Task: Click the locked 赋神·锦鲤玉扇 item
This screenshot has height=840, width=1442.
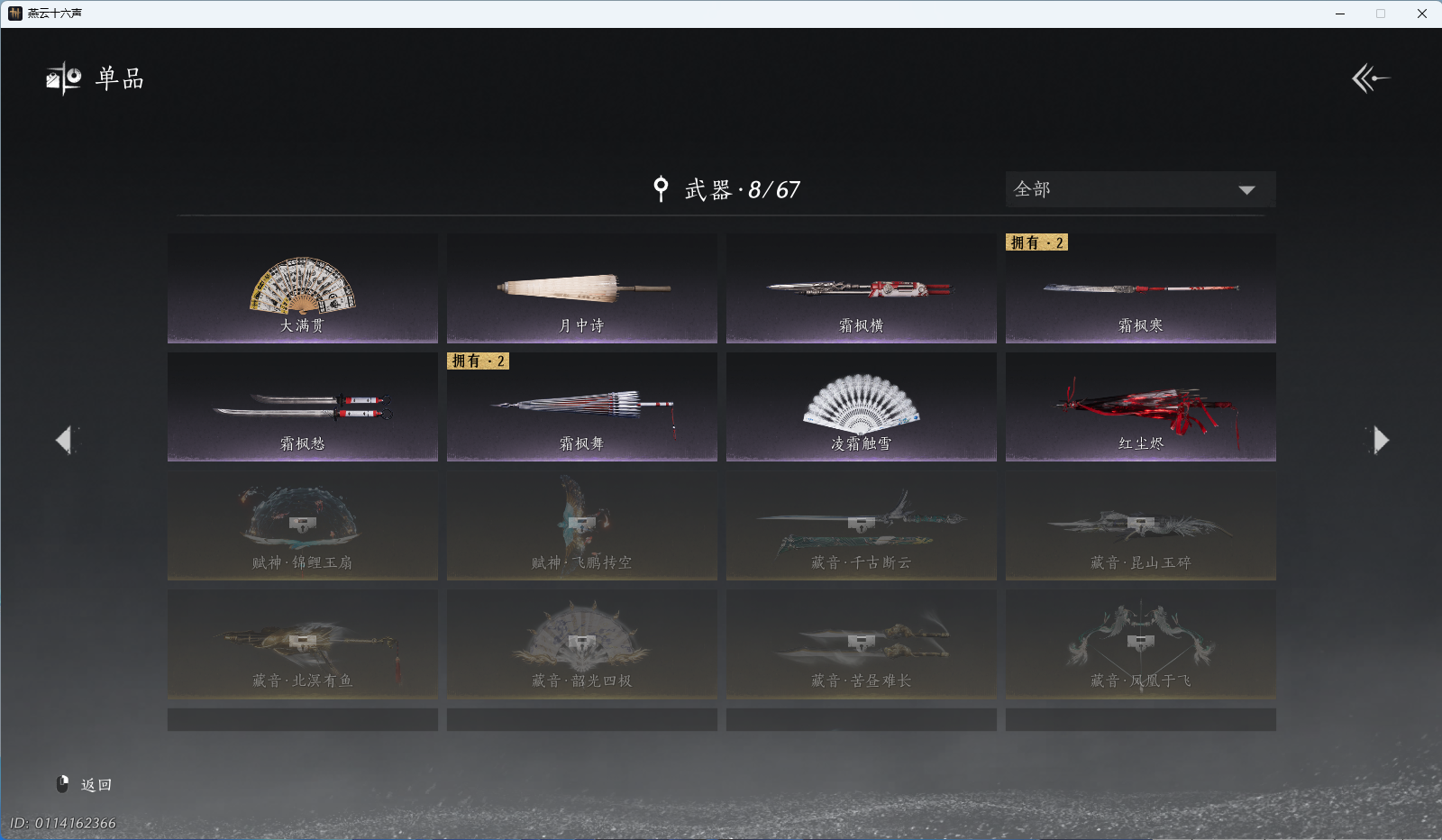Action: pos(303,525)
